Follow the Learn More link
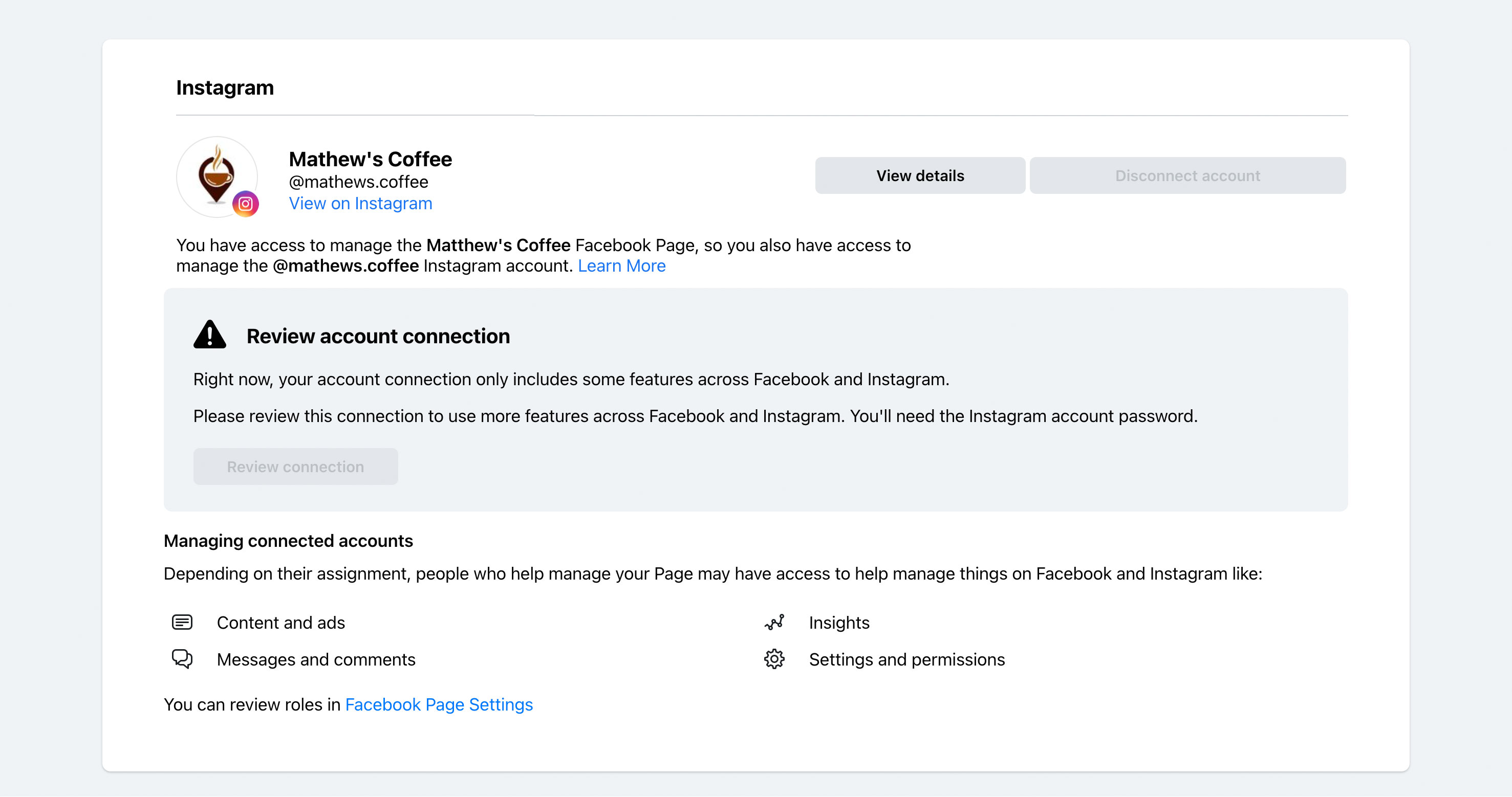The height and width of the screenshot is (797, 1512). pos(621,266)
